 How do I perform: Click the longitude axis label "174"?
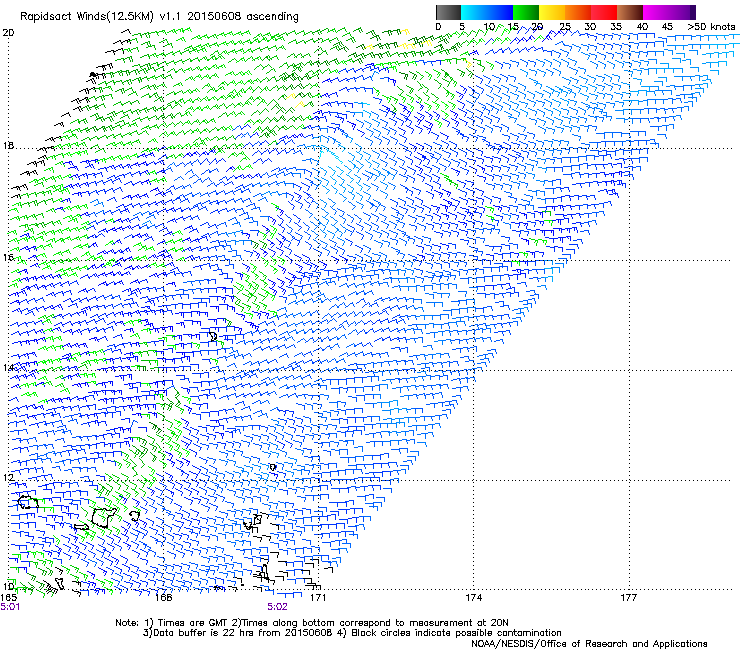tap(473, 598)
